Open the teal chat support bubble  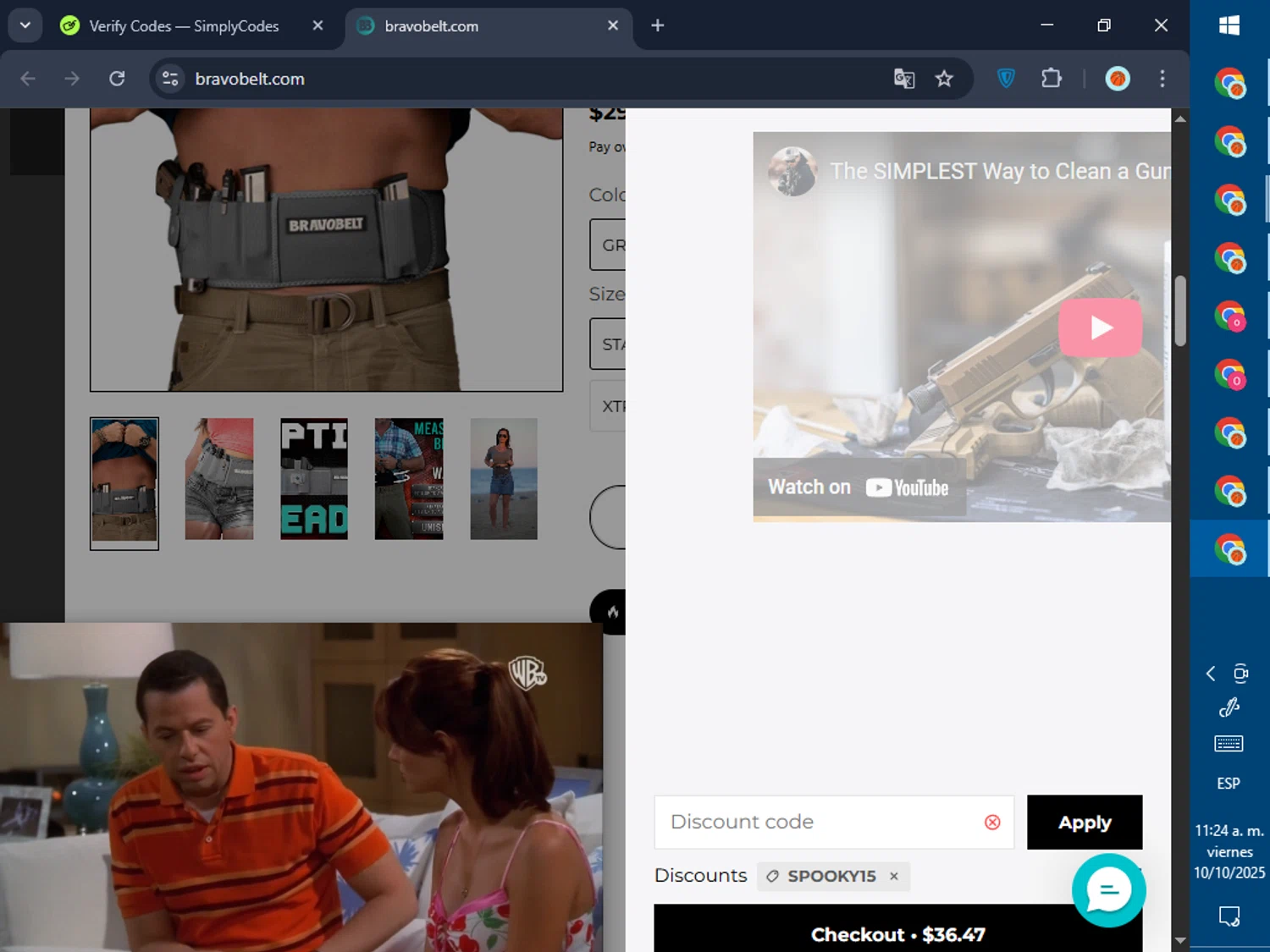point(1108,890)
